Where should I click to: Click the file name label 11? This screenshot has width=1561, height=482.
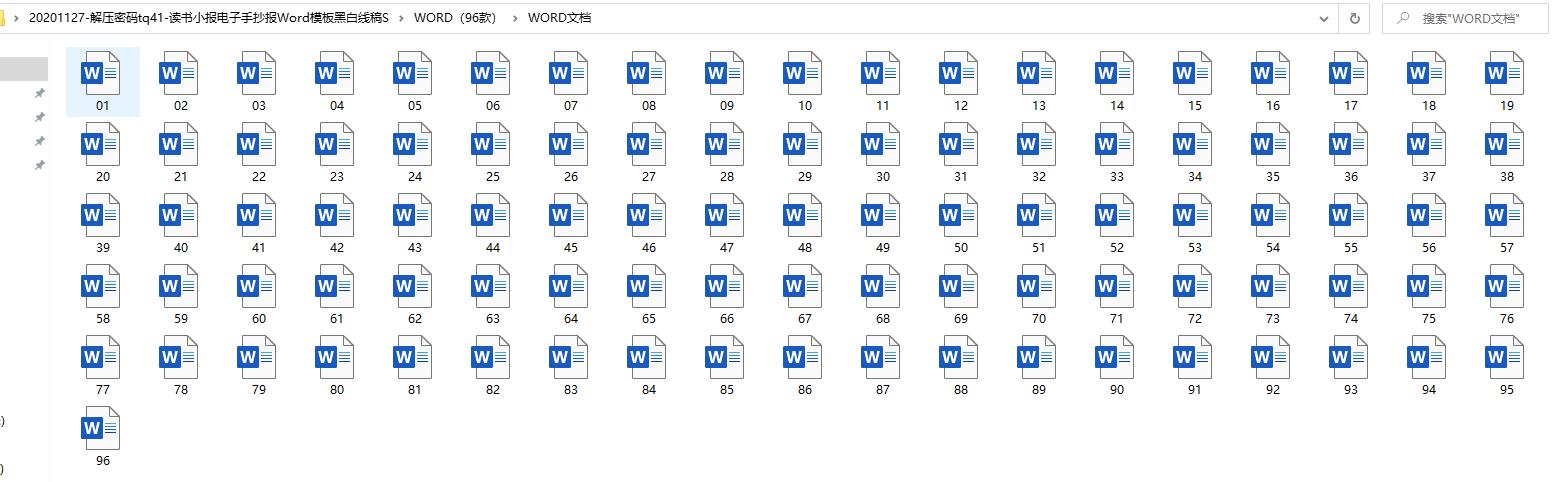point(882,106)
